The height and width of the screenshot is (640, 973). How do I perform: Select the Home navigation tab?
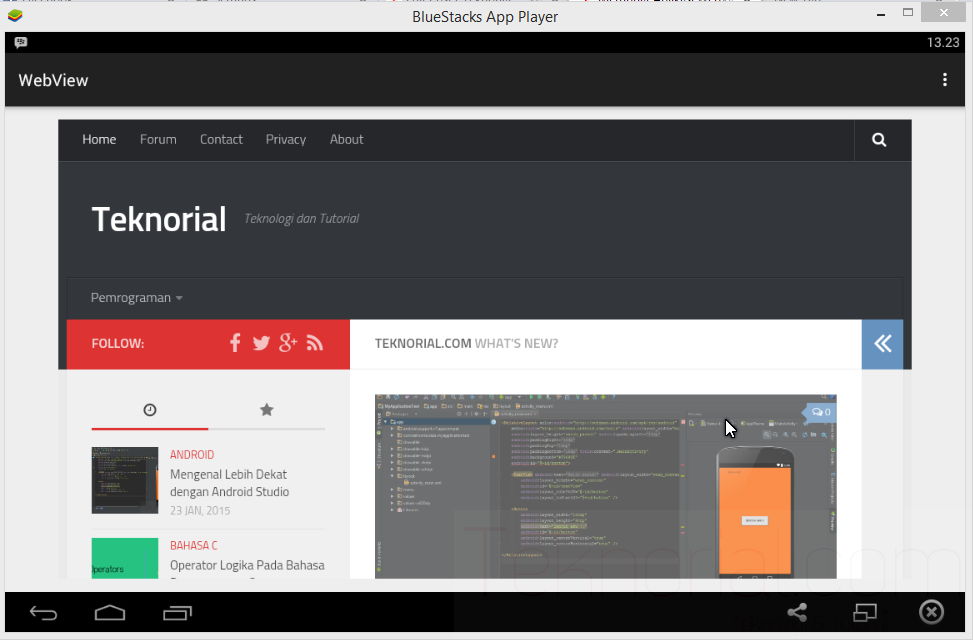point(99,139)
